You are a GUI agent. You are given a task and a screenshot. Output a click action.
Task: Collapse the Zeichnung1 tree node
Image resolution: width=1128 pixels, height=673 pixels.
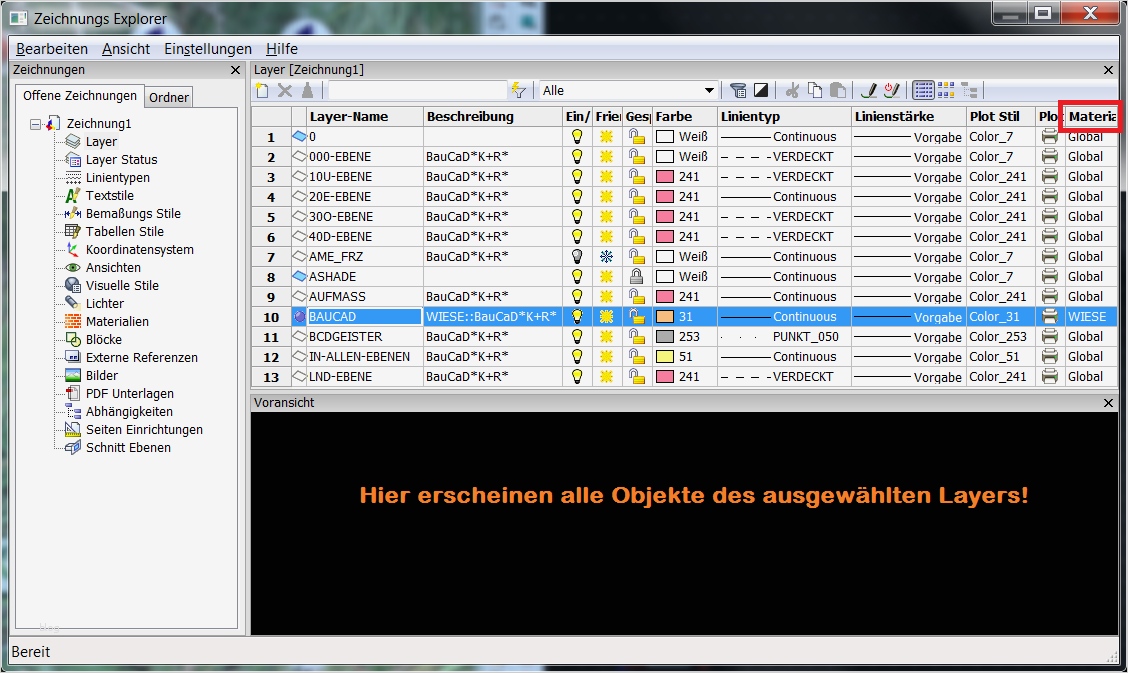point(35,124)
